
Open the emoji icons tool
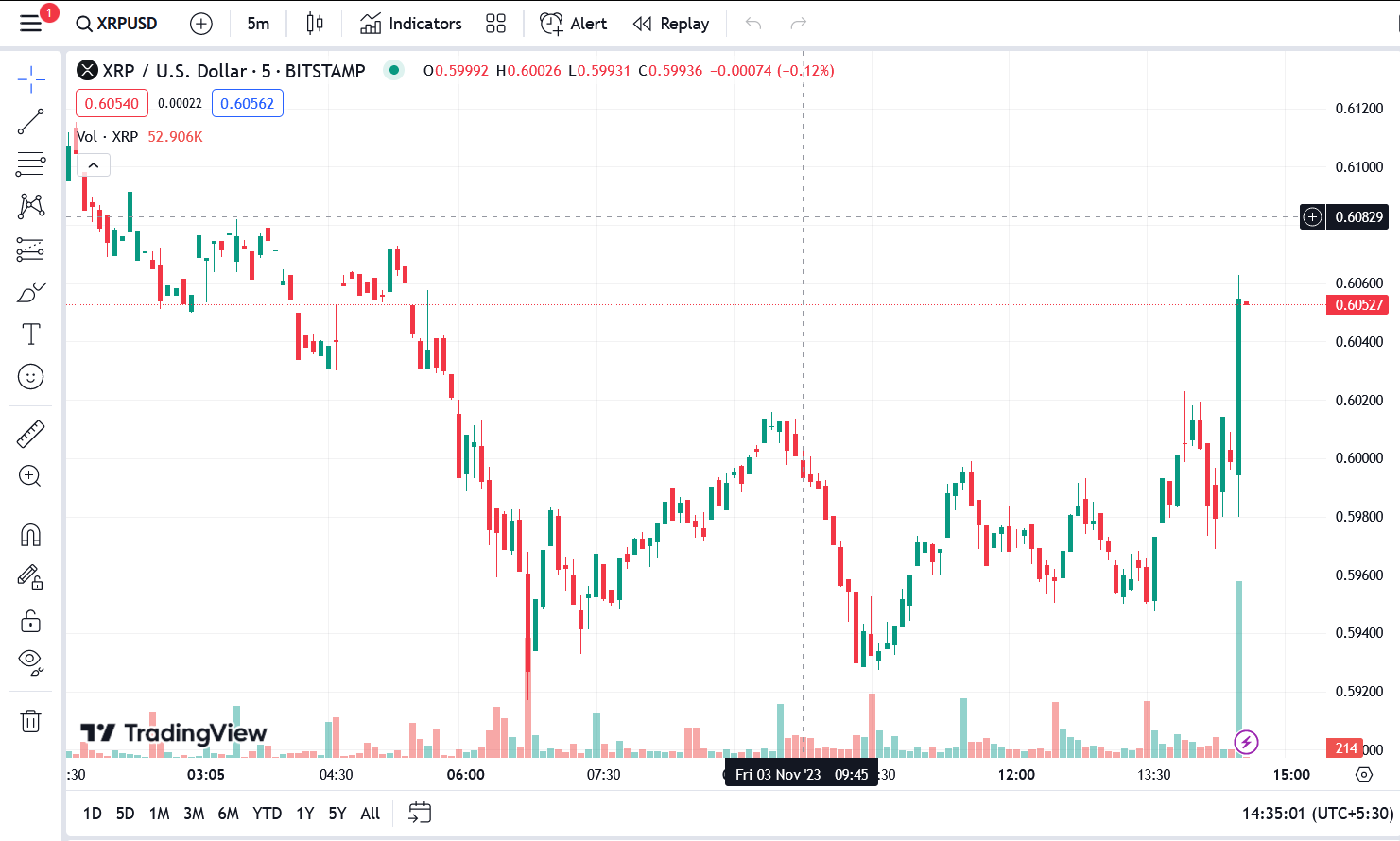tap(30, 377)
